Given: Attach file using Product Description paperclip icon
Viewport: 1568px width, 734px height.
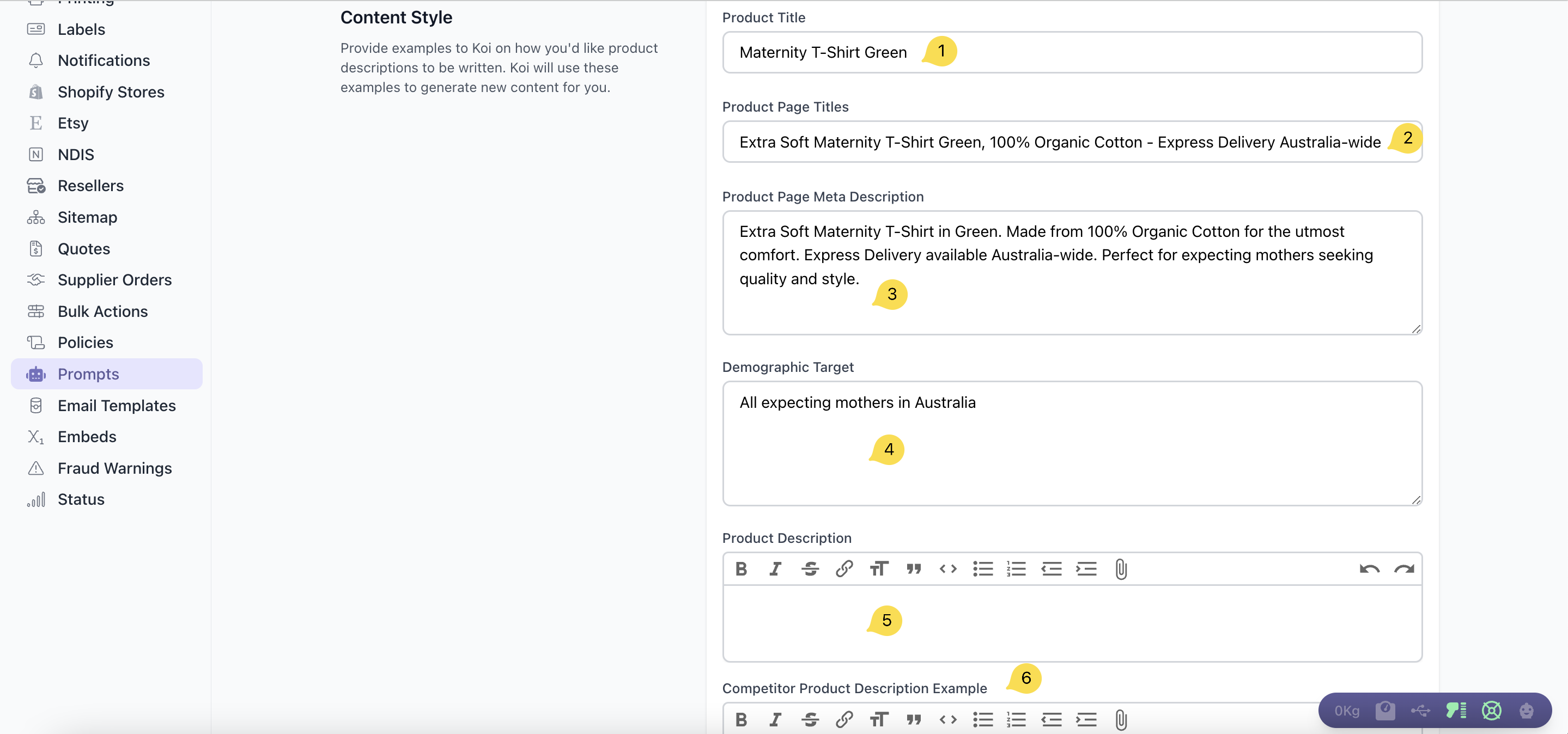Looking at the screenshot, I should pyautogui.click(x=1121, y=568).
